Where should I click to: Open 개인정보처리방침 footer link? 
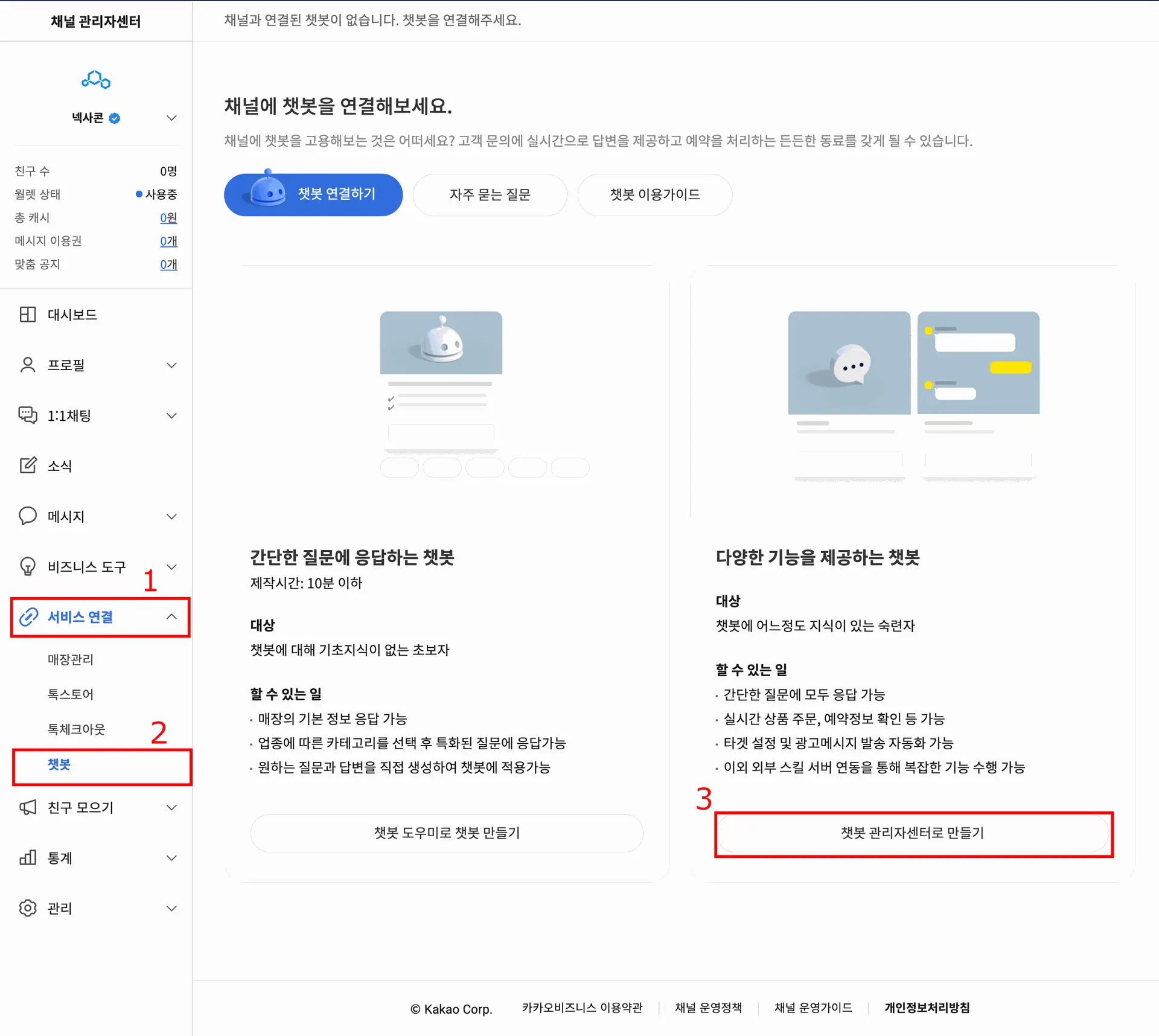(x=927, y=1008)
